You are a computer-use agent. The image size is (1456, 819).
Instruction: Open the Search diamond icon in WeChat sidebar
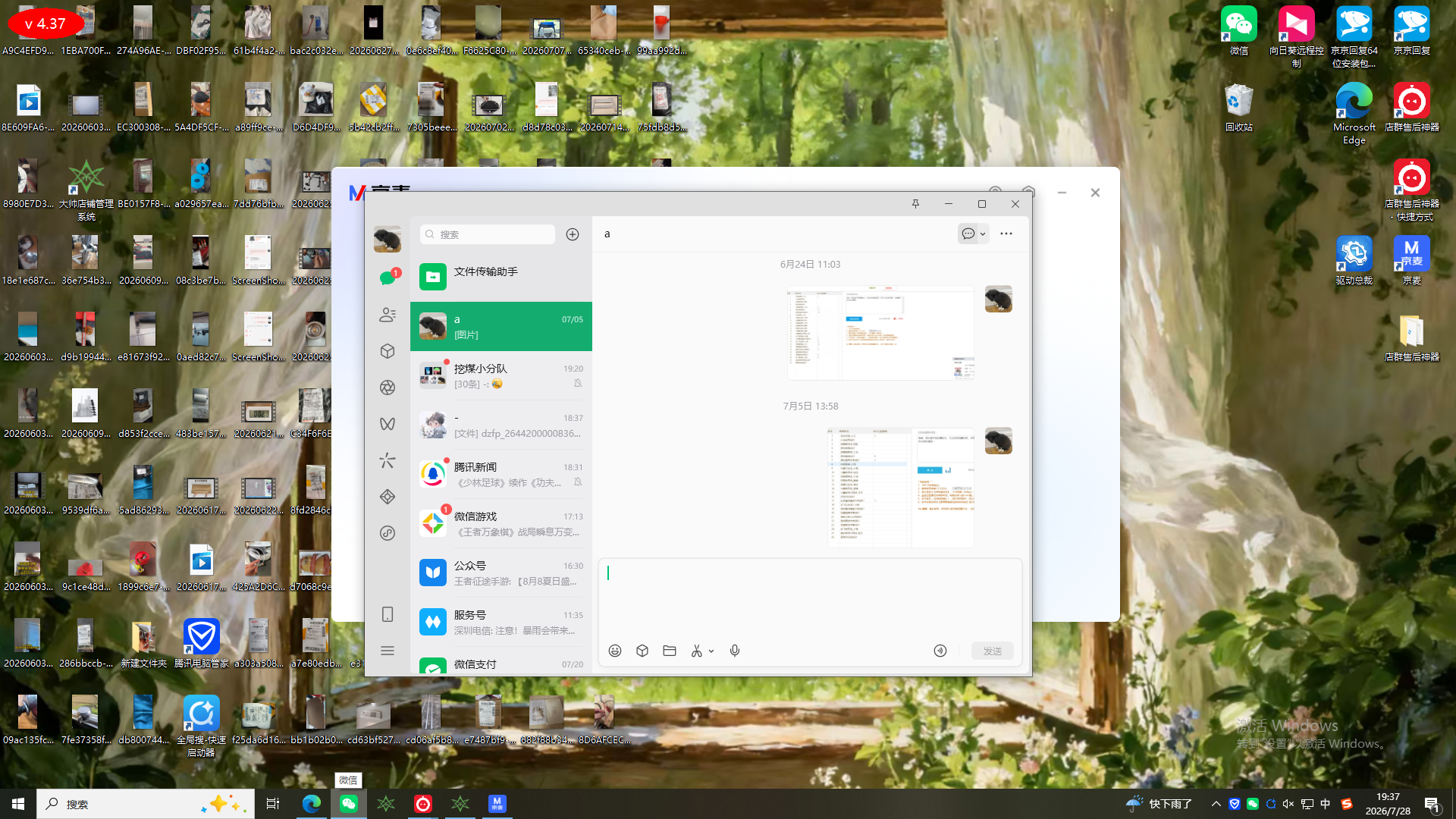[388, 497]
